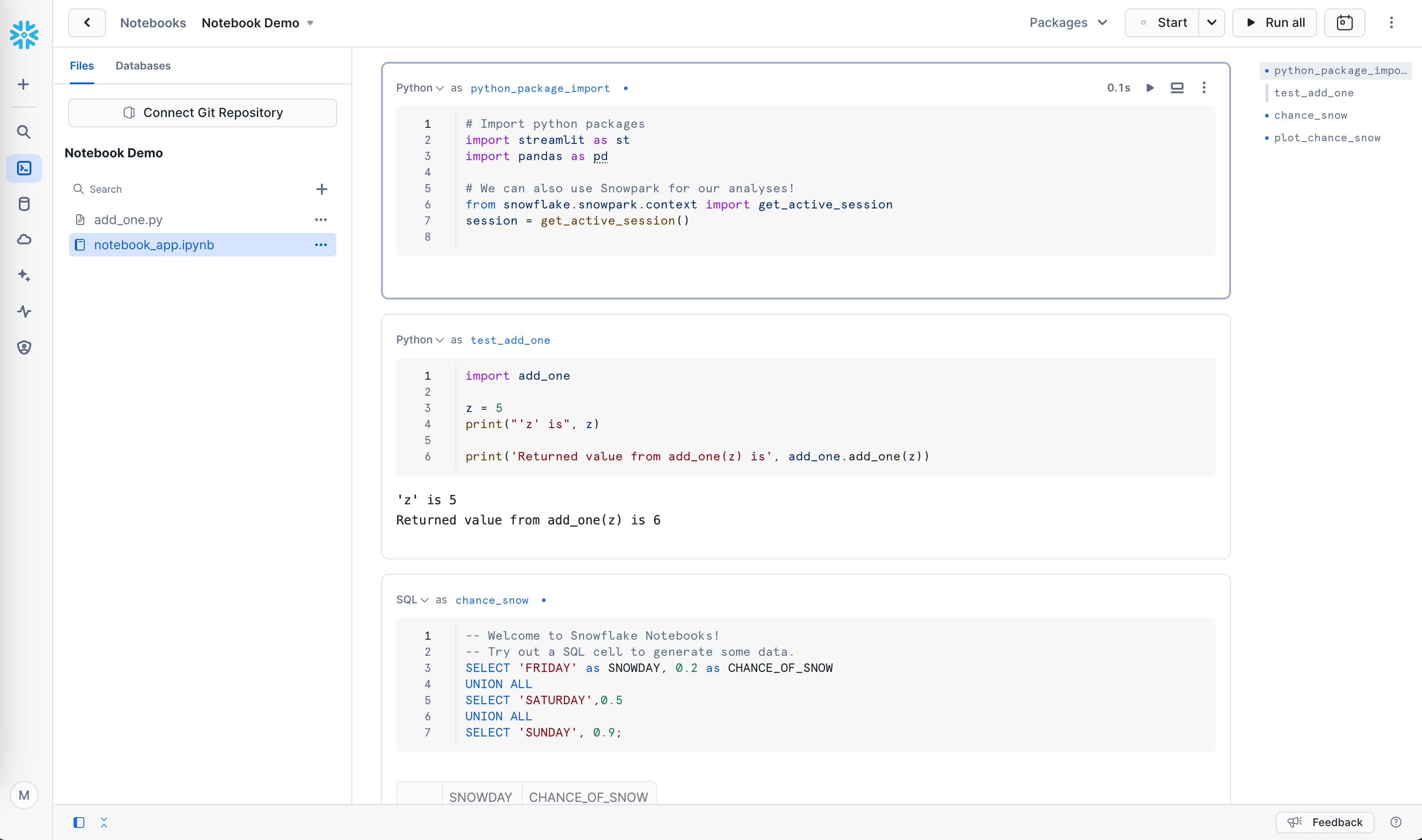Collapse results using the bottom collapse icon
This screenshot has width=1422, height=840.
(104, 823)
